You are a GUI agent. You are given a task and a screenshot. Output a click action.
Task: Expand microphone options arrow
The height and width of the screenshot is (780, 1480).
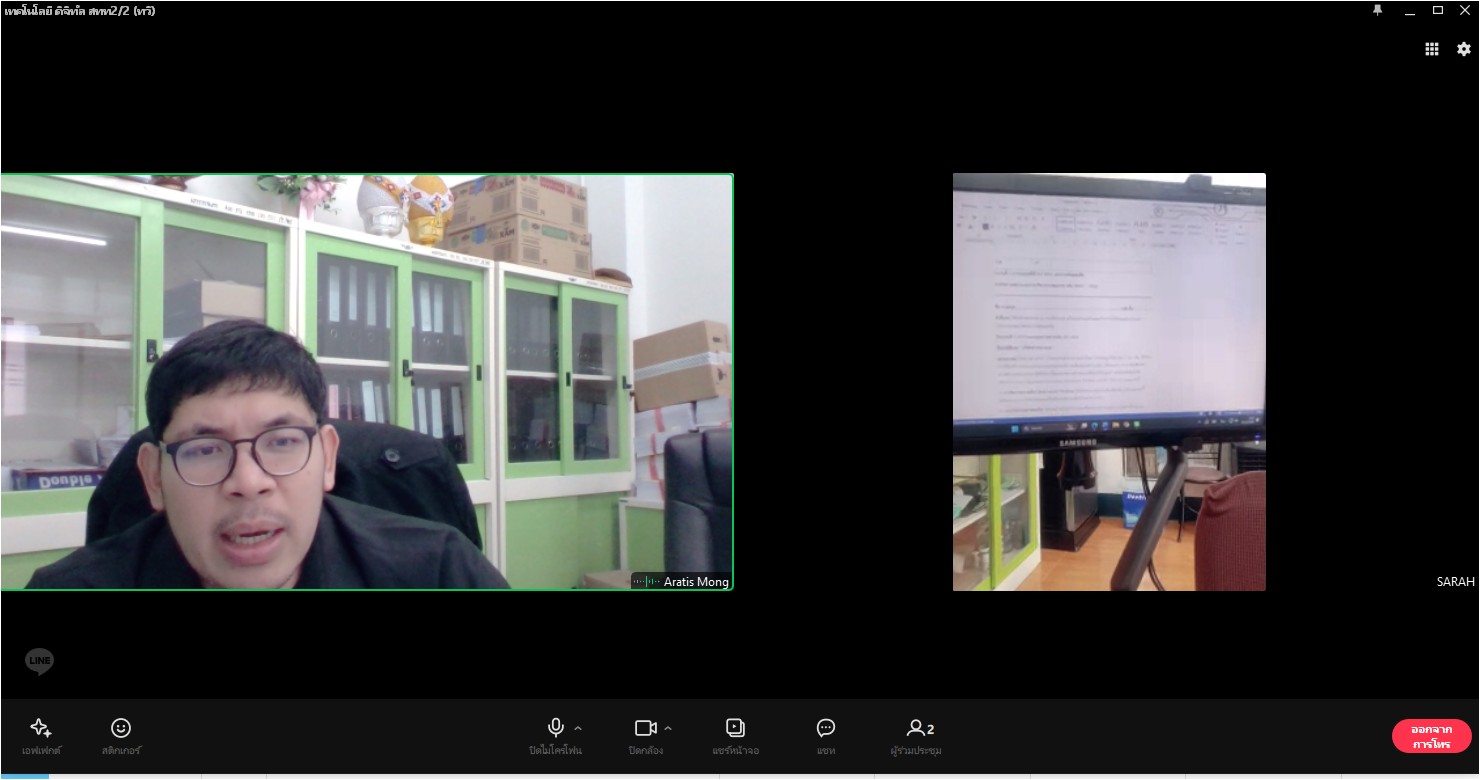click(x=578, y=728)
